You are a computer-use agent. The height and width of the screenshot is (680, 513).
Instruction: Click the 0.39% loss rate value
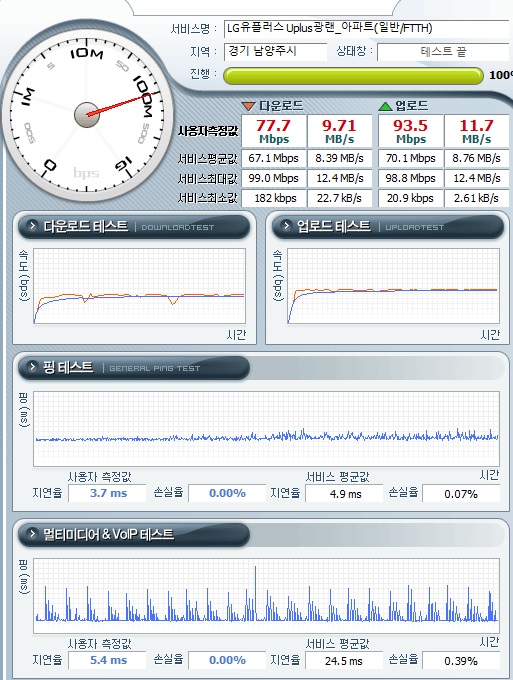[461, 660]
